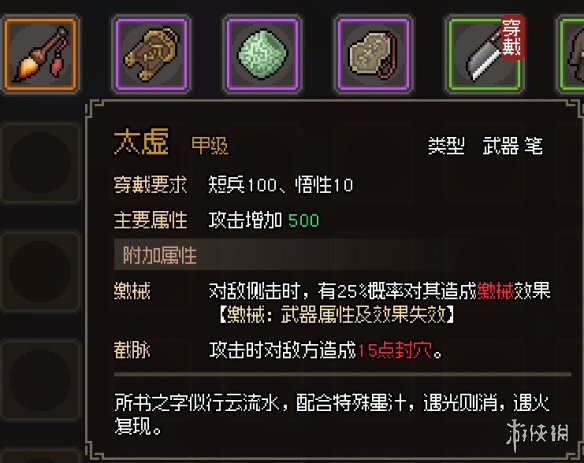Click the 太虚 item name title
The image size is (584, 463).
coord(141,142)
